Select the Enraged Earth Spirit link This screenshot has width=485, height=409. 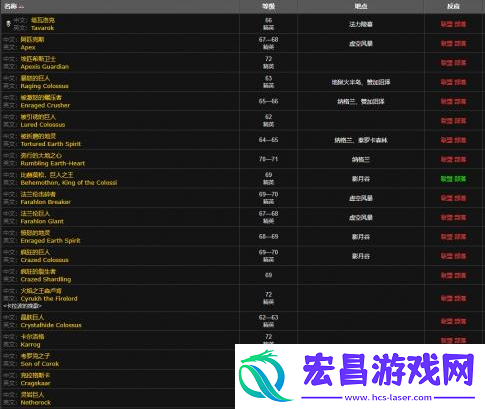click(x=50, y=241)
